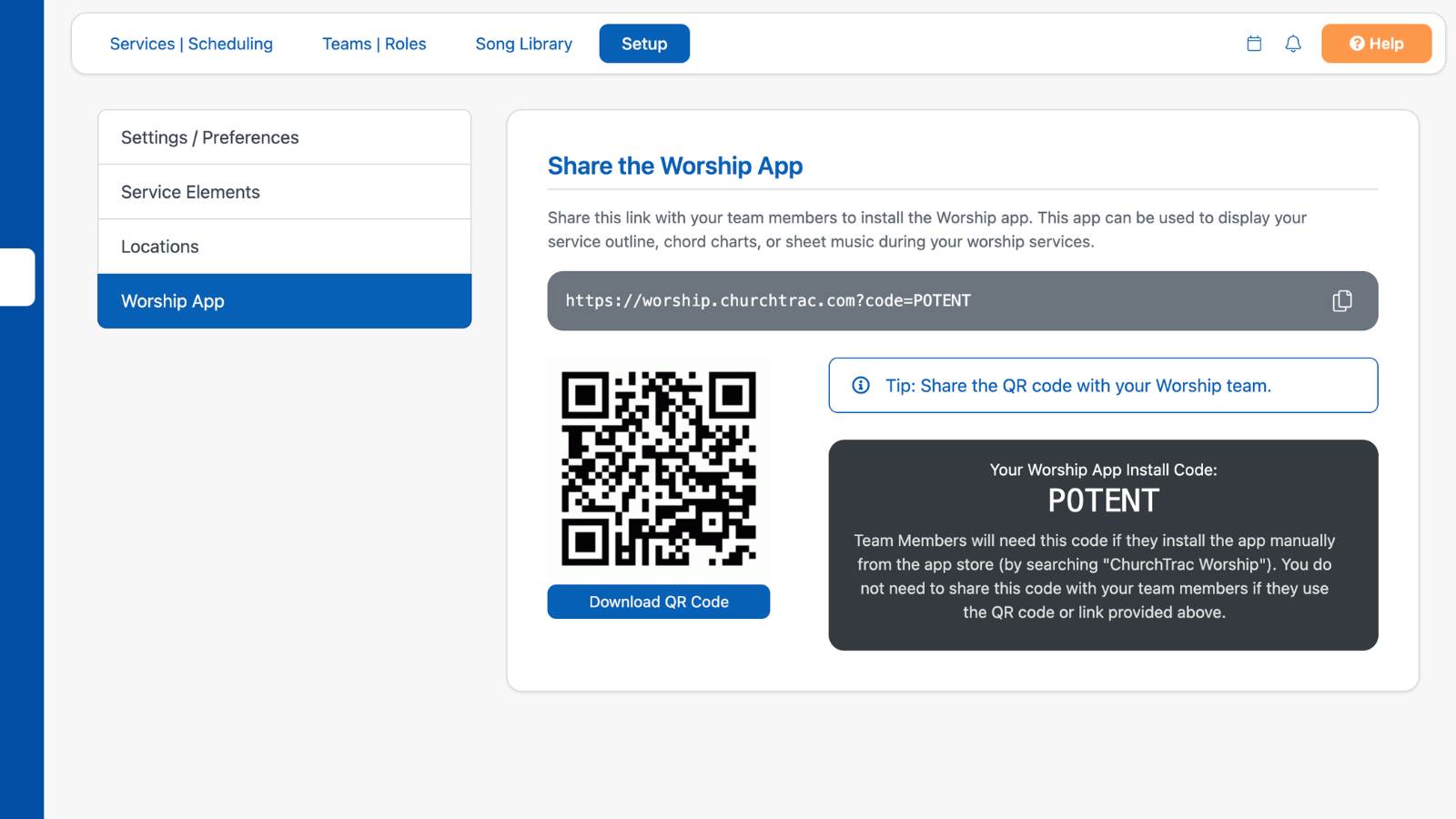Download the QR code
The height and width of the screenshot is (819, 1456).
pos(659,602)
